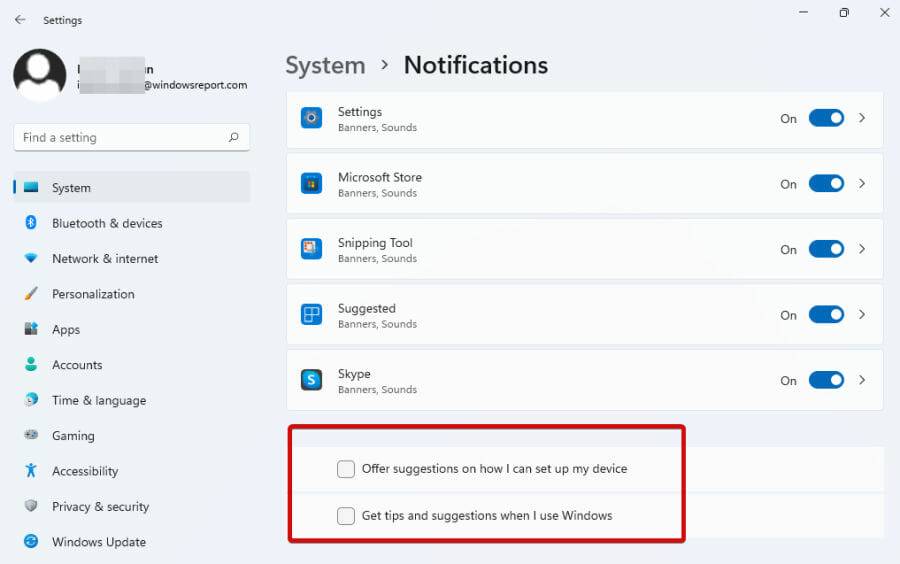The width and height of the screenshot is (900, 564).
Task: Click the Microsoft Store row label
Action: click(x=379, y=177)
